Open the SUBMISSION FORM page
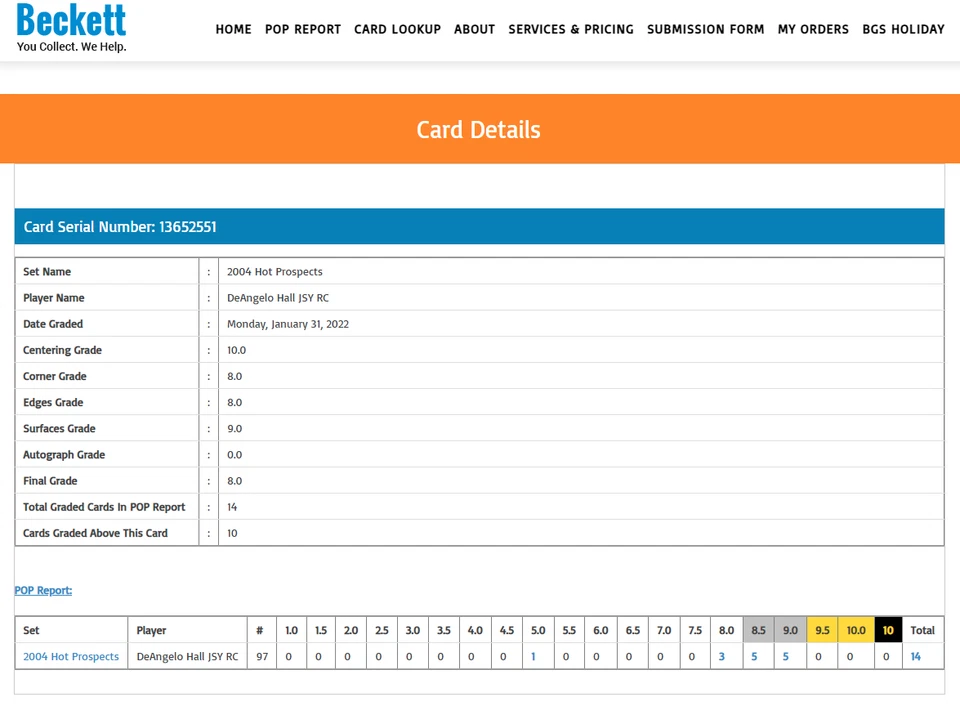This screenshot has height=706, width=960. tap(705, 29)
